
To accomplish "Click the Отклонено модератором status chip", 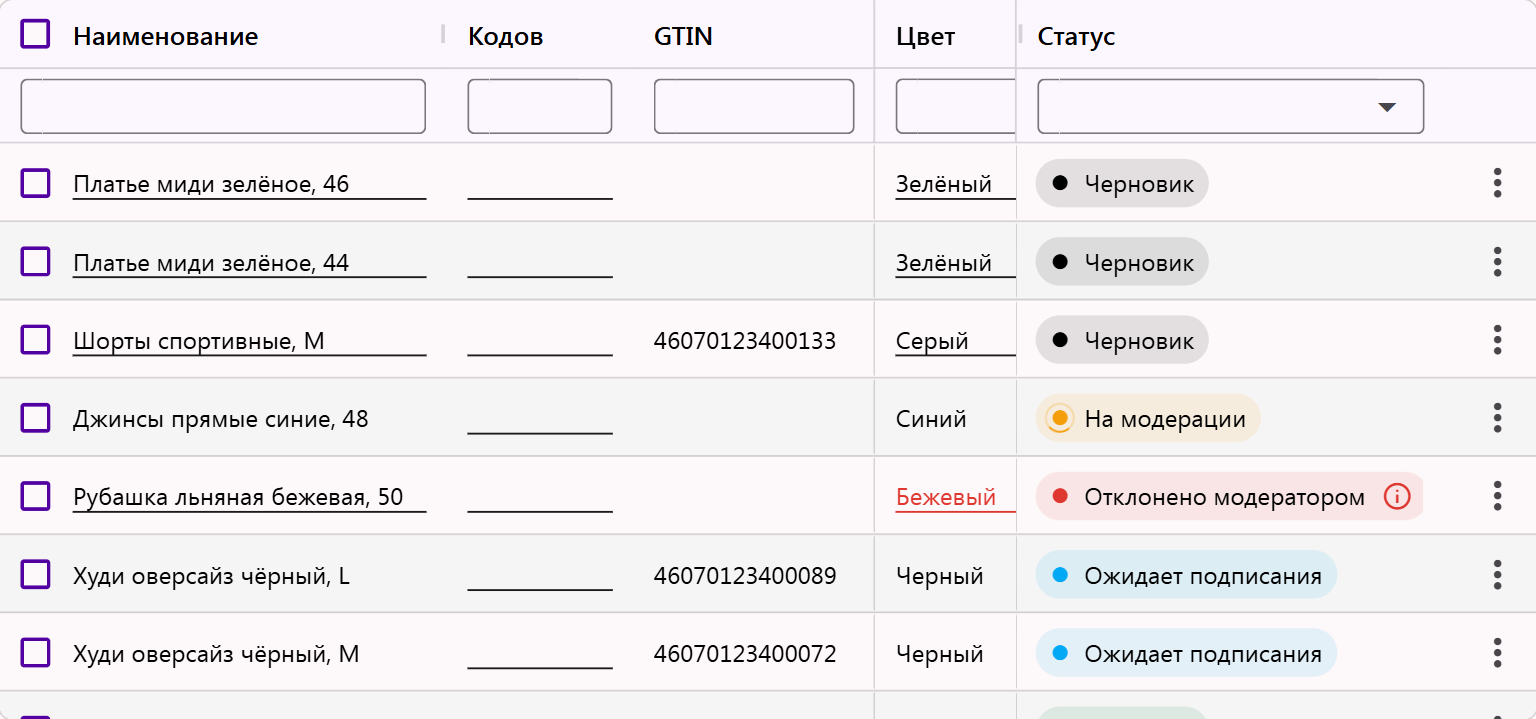I will pyautogui.click(x=1229, y=496).
